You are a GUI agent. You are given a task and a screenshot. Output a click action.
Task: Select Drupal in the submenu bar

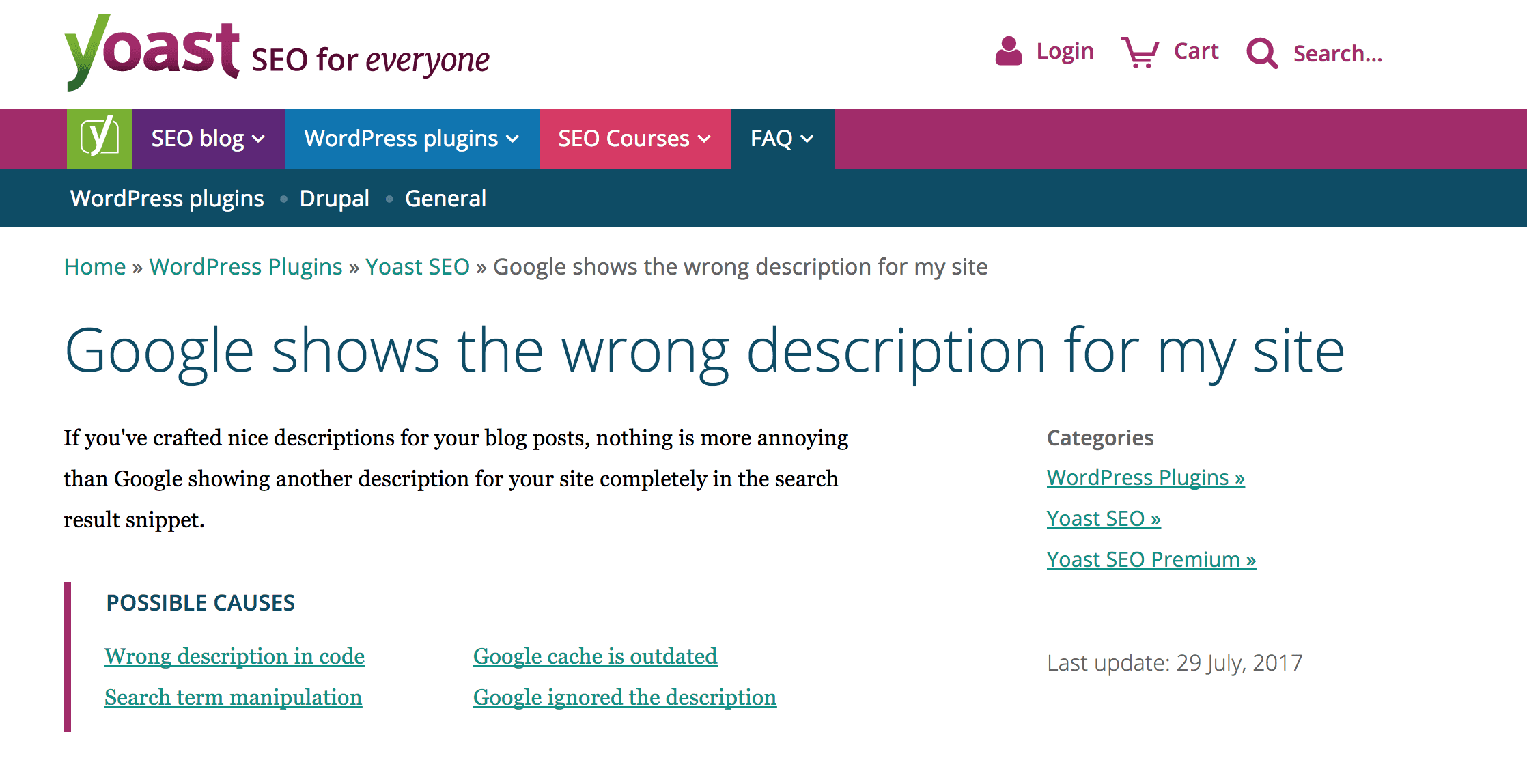pos(334,199)
